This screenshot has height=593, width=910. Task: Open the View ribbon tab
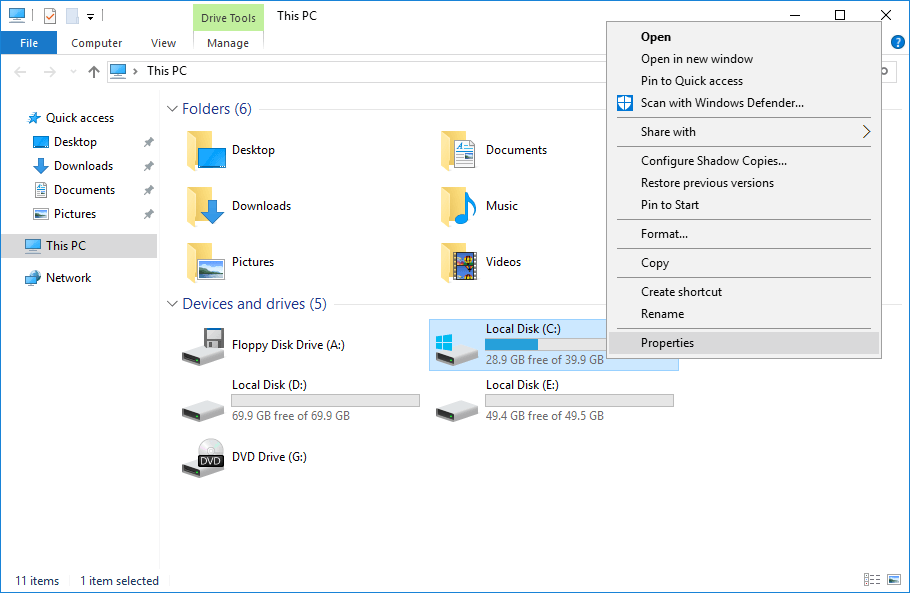[163, 43]
